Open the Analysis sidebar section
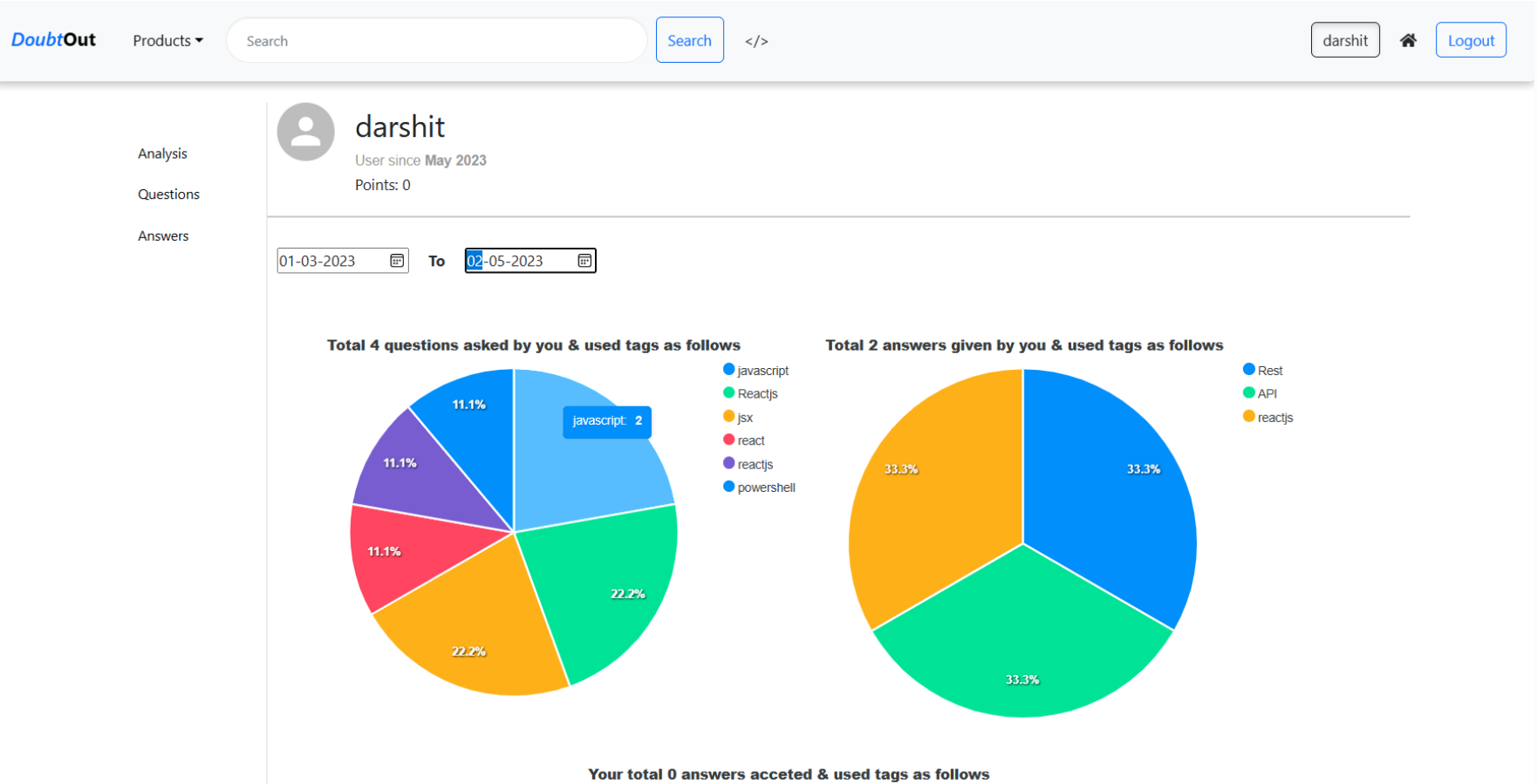The height and width of the screenshot is (784, 1537). click(x=162, y=153)
